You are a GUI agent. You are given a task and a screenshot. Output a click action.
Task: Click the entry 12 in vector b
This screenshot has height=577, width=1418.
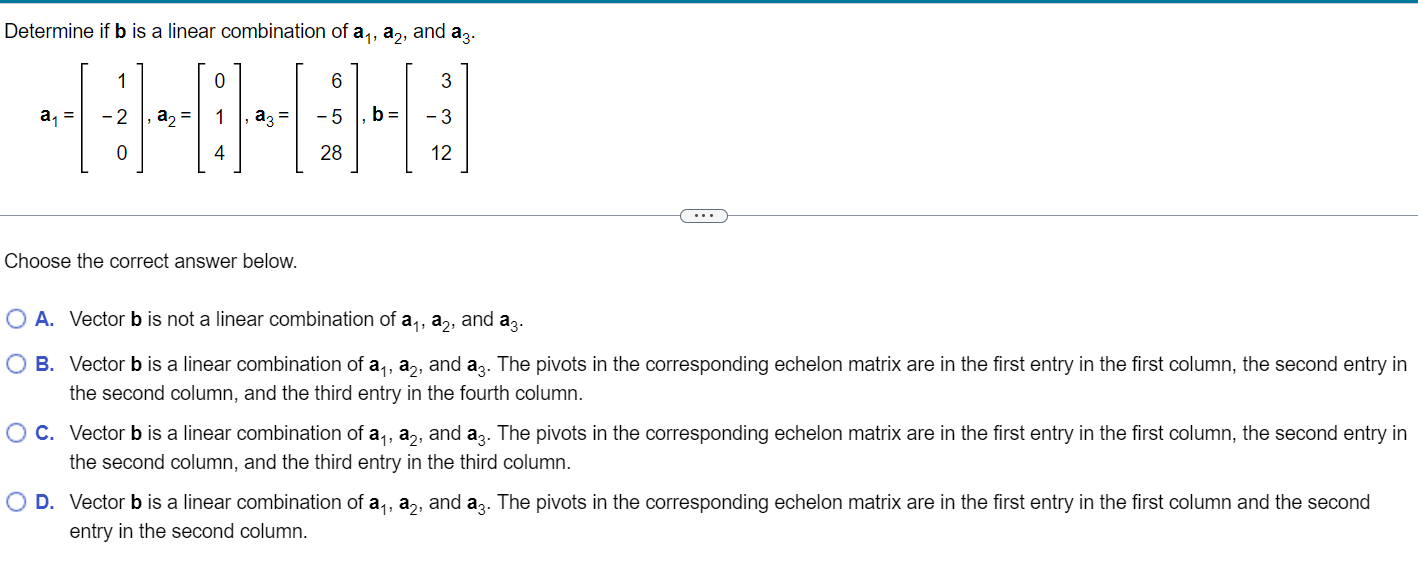(442, 155)
